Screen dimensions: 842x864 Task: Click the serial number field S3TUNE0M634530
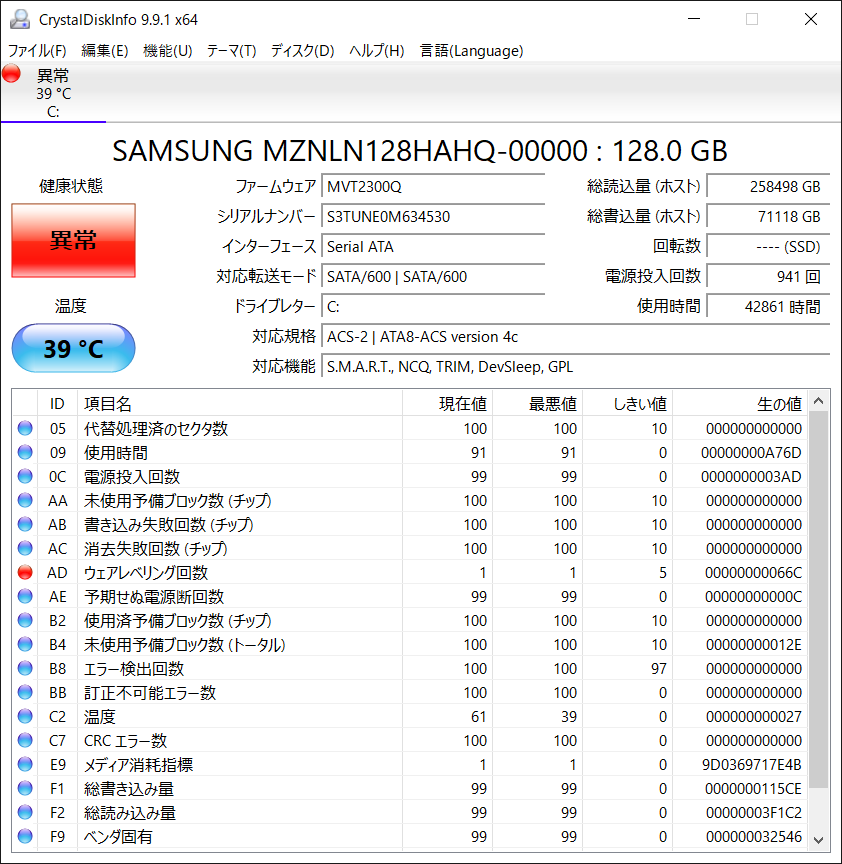(433, 217)
